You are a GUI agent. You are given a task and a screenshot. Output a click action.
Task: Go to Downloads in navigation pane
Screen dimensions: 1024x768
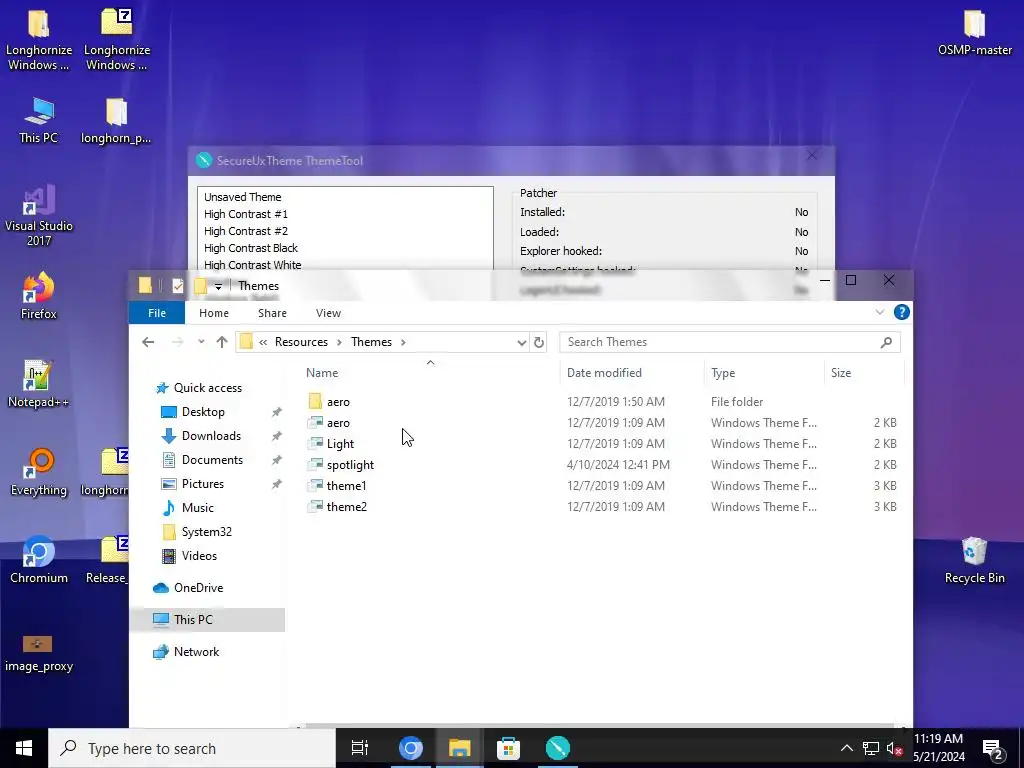211,436
